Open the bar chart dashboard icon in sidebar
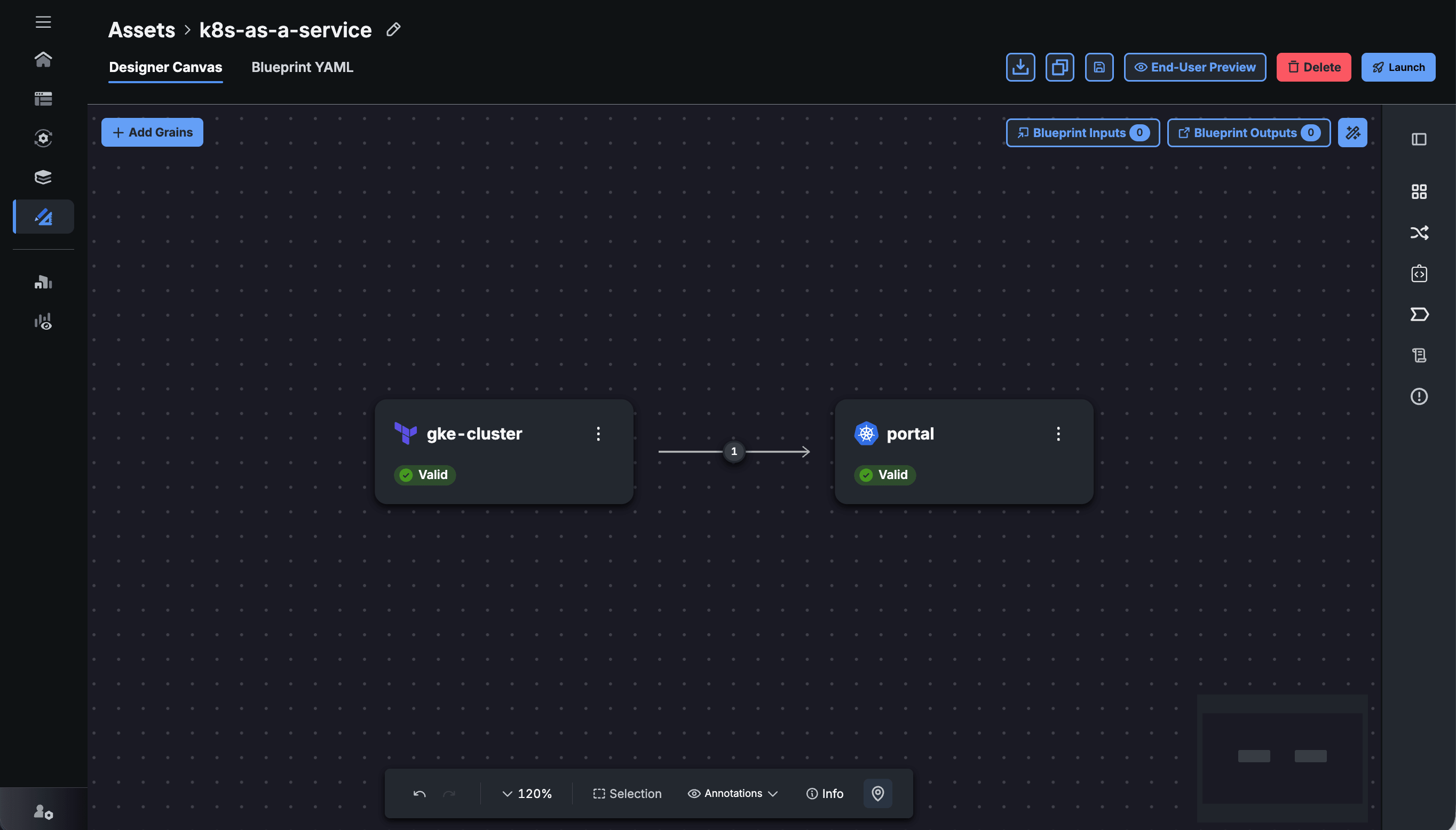Viewport: 1456px width, 830px height. [43, 282]
